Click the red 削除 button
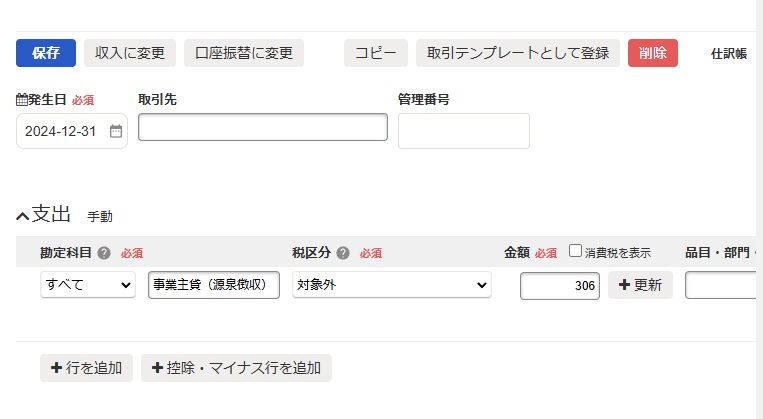 coord(653,53)
